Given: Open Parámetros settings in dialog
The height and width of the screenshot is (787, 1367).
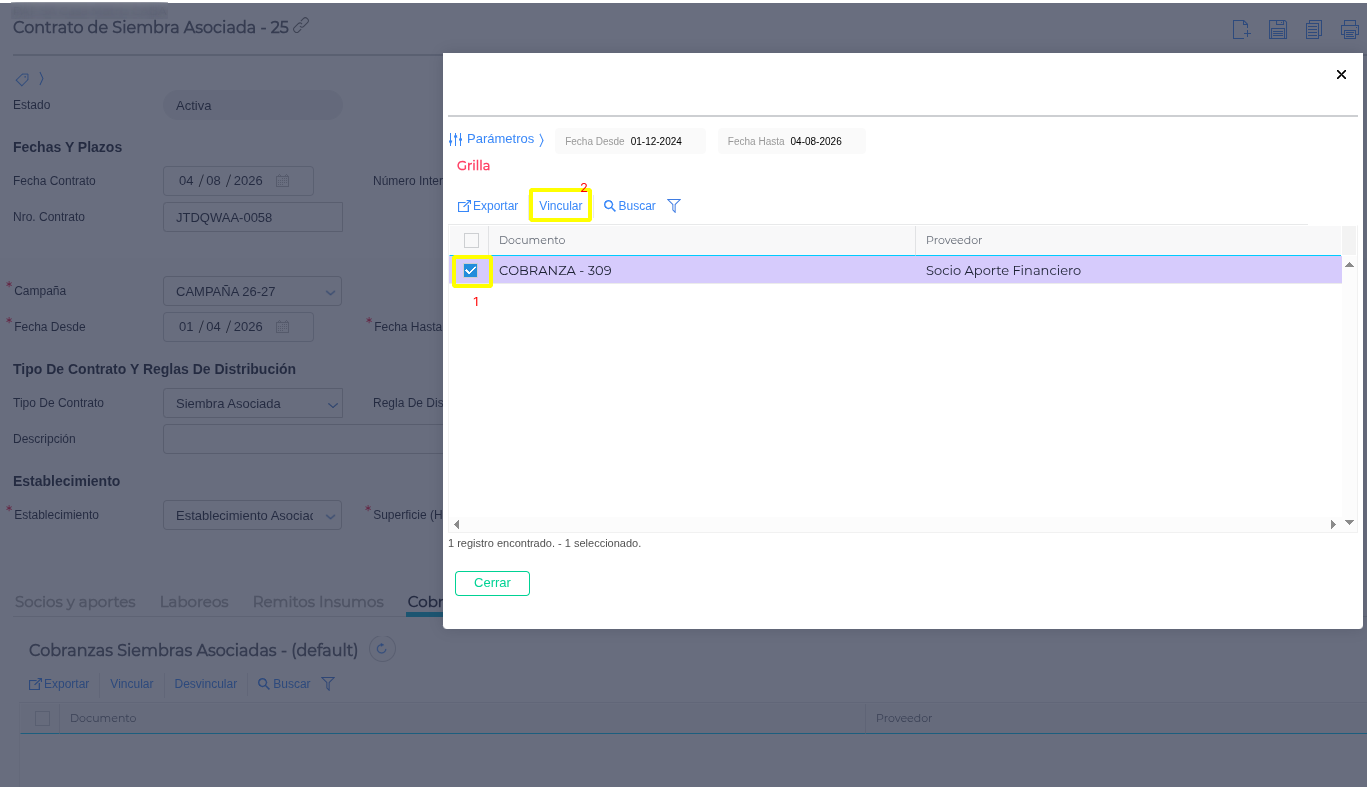Looking at the screenshot, I should (x=496, y=139).
